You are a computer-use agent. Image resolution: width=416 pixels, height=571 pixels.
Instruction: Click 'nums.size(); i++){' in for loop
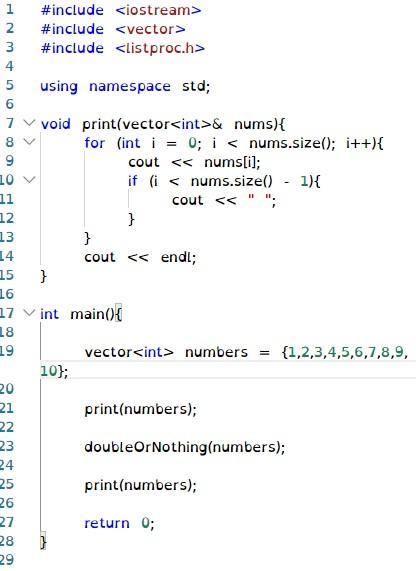click(316, 143)
